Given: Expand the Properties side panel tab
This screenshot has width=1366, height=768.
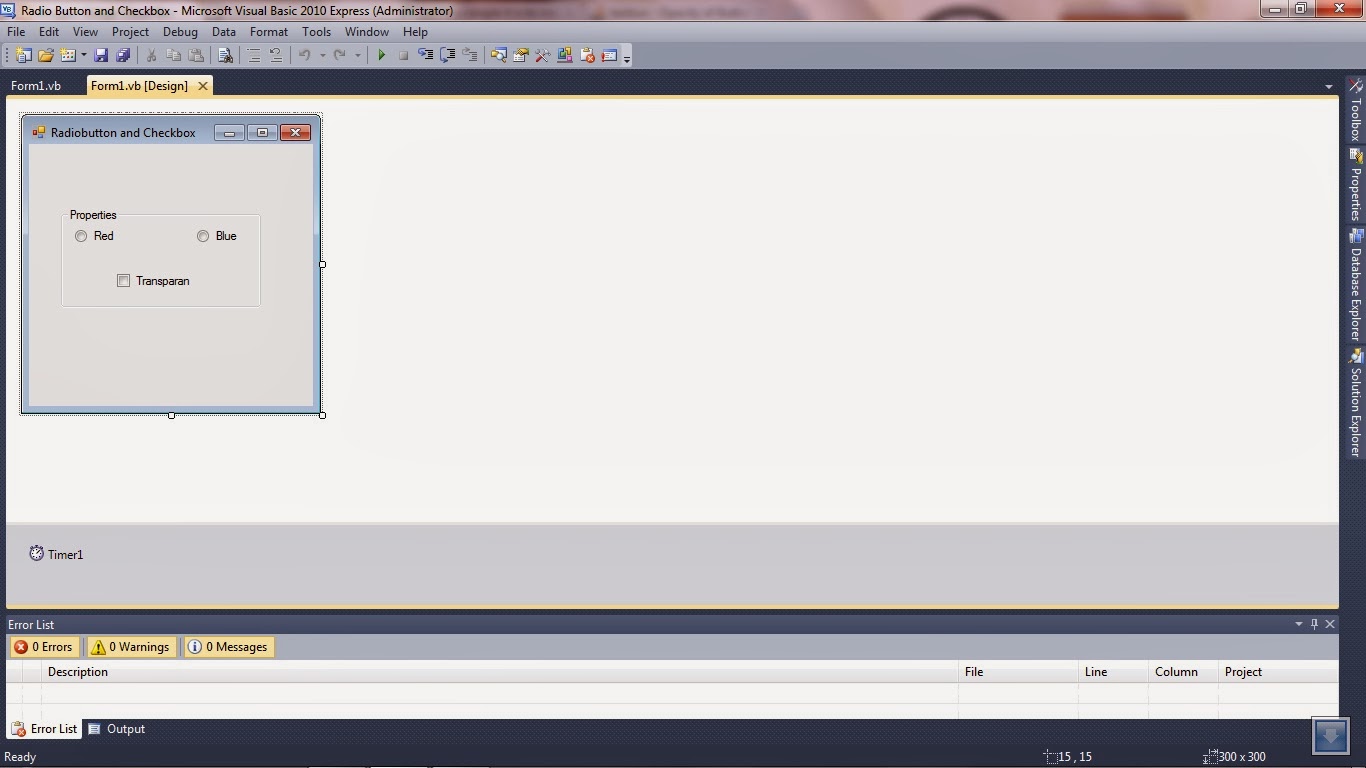Looking at the screenshot, I should tap(1356, 185).
